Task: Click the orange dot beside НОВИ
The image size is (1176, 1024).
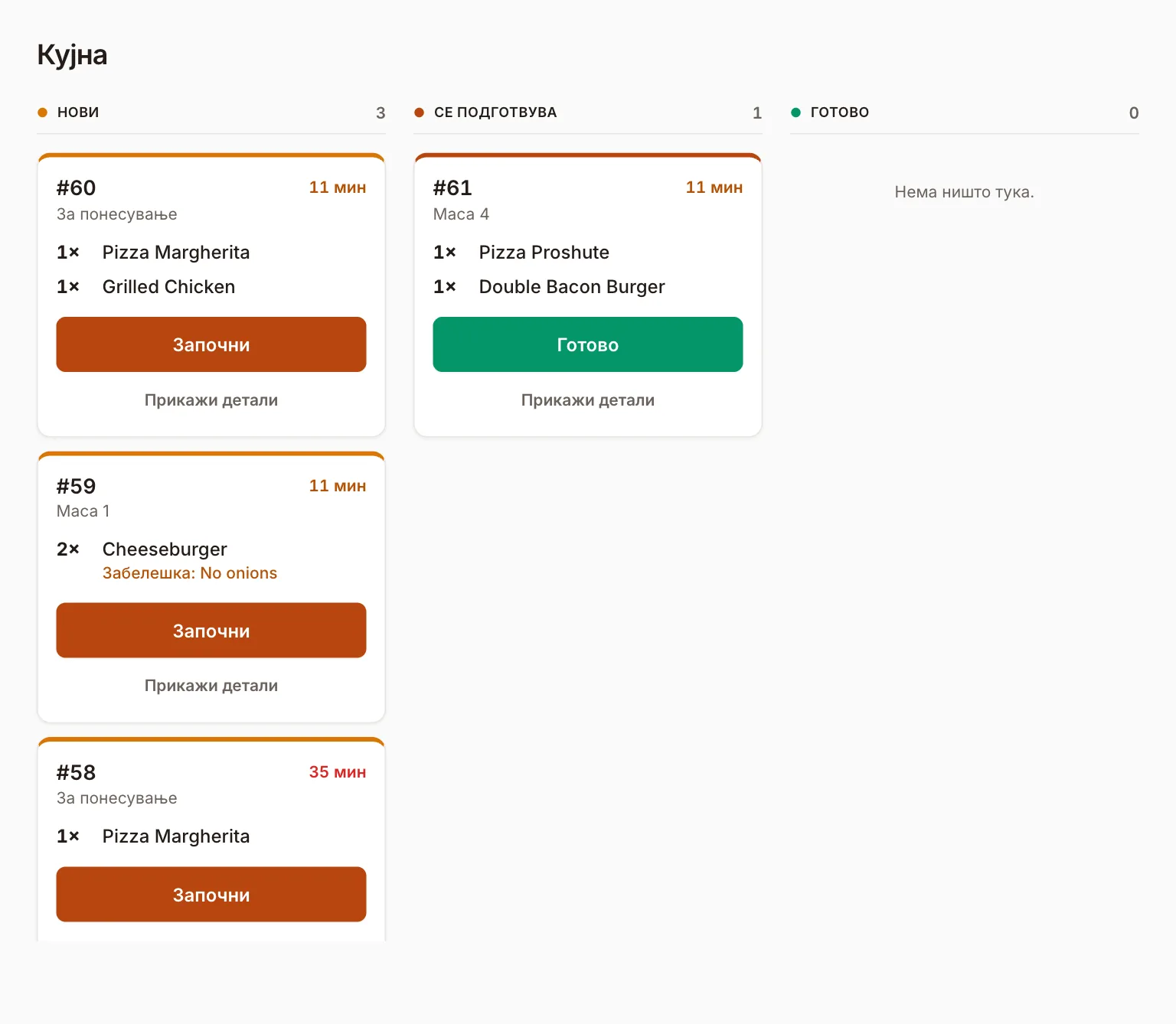Action: click(x=43, y=113)
